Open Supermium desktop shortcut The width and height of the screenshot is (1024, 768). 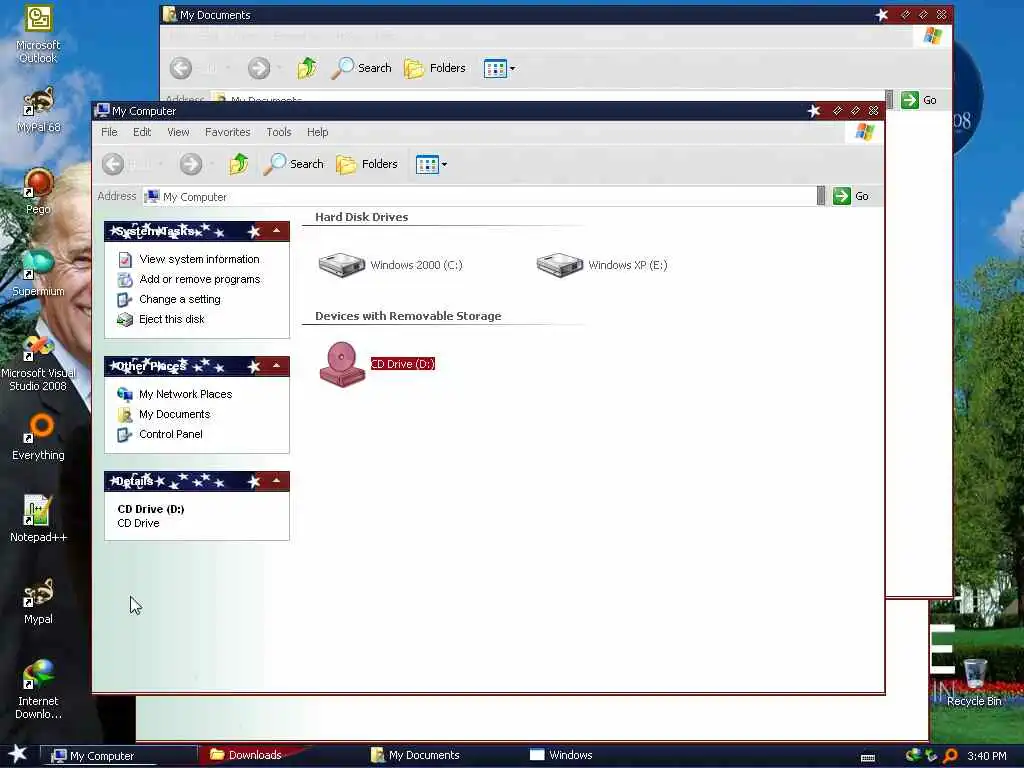38,273
